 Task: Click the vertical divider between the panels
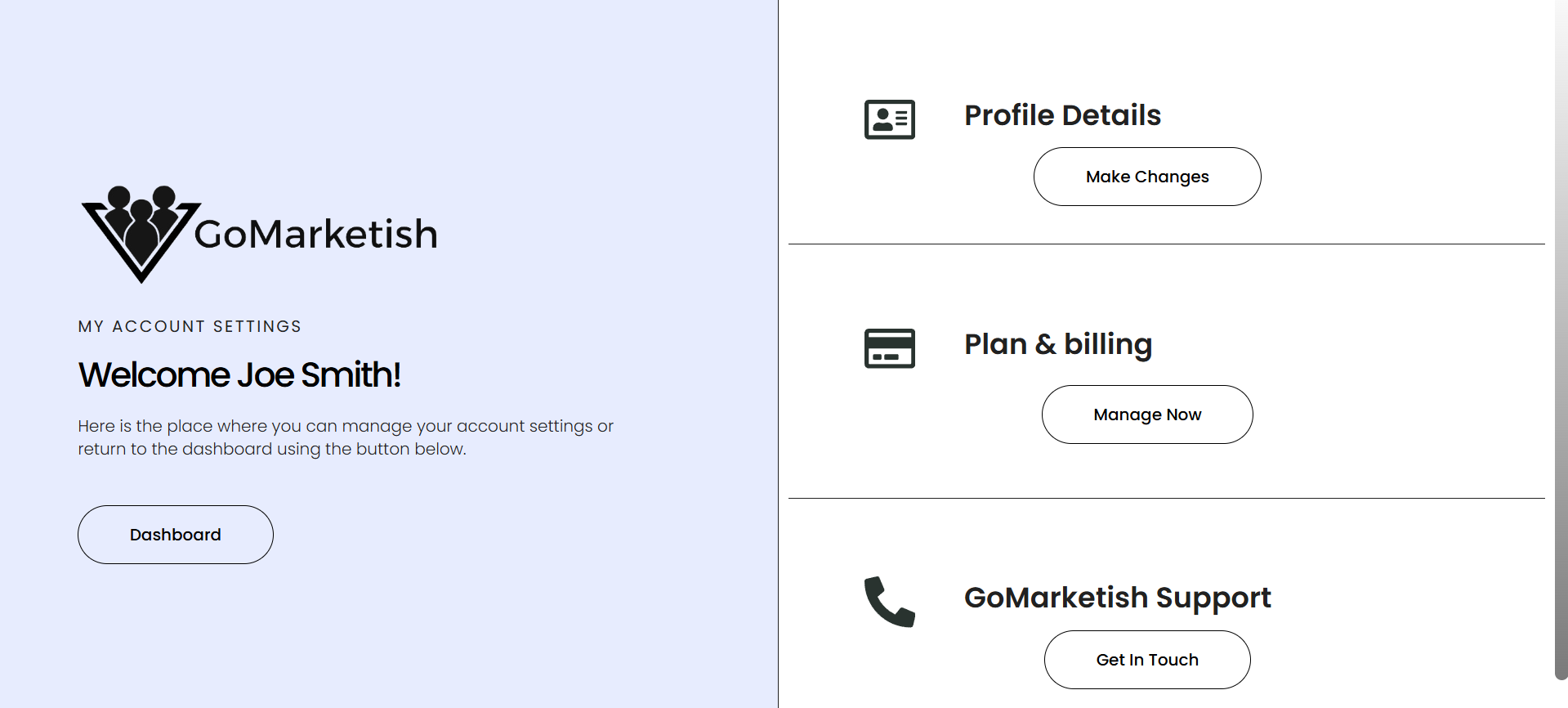click(x=778, y=354)
